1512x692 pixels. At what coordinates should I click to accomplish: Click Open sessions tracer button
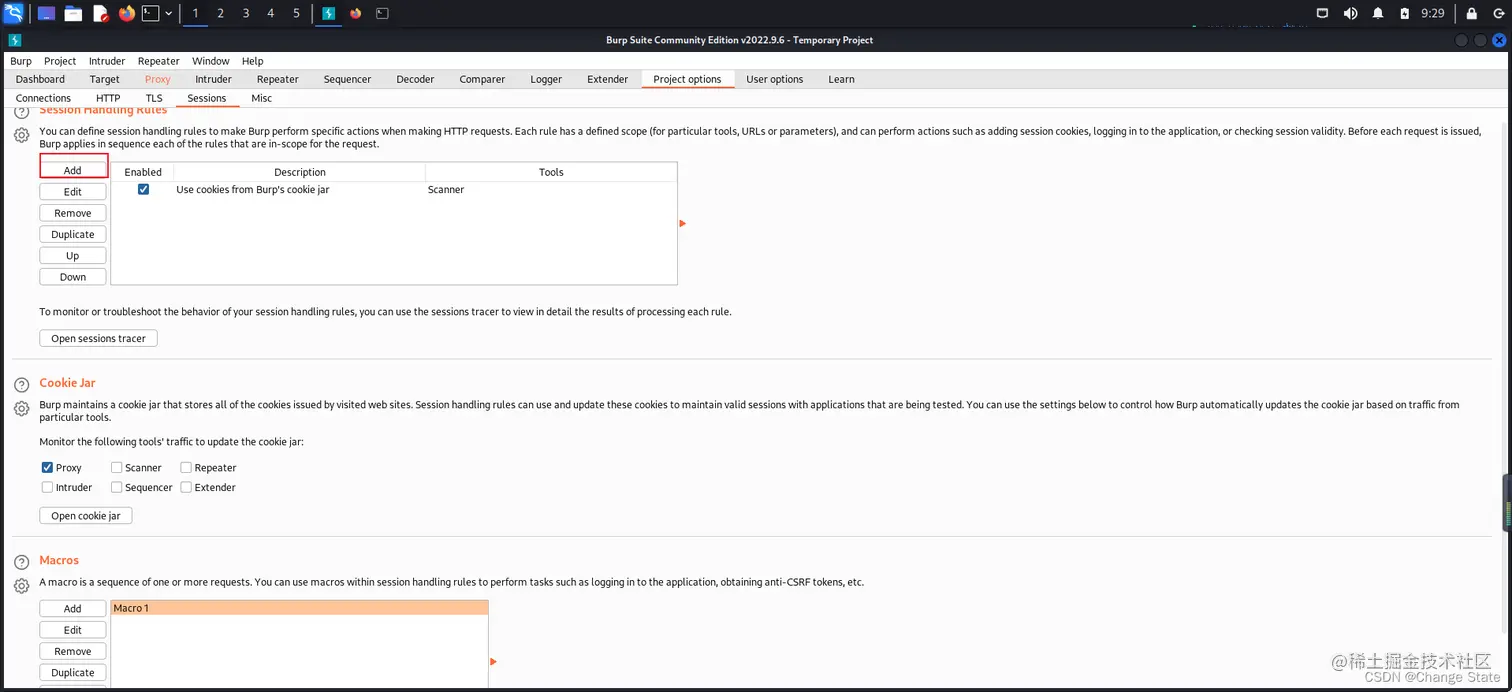point(99,338)
